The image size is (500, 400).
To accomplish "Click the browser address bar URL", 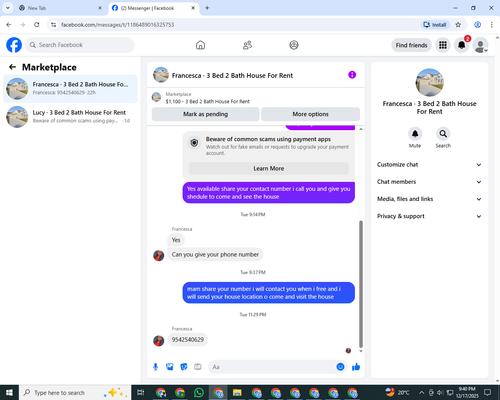I will (117, 25).
